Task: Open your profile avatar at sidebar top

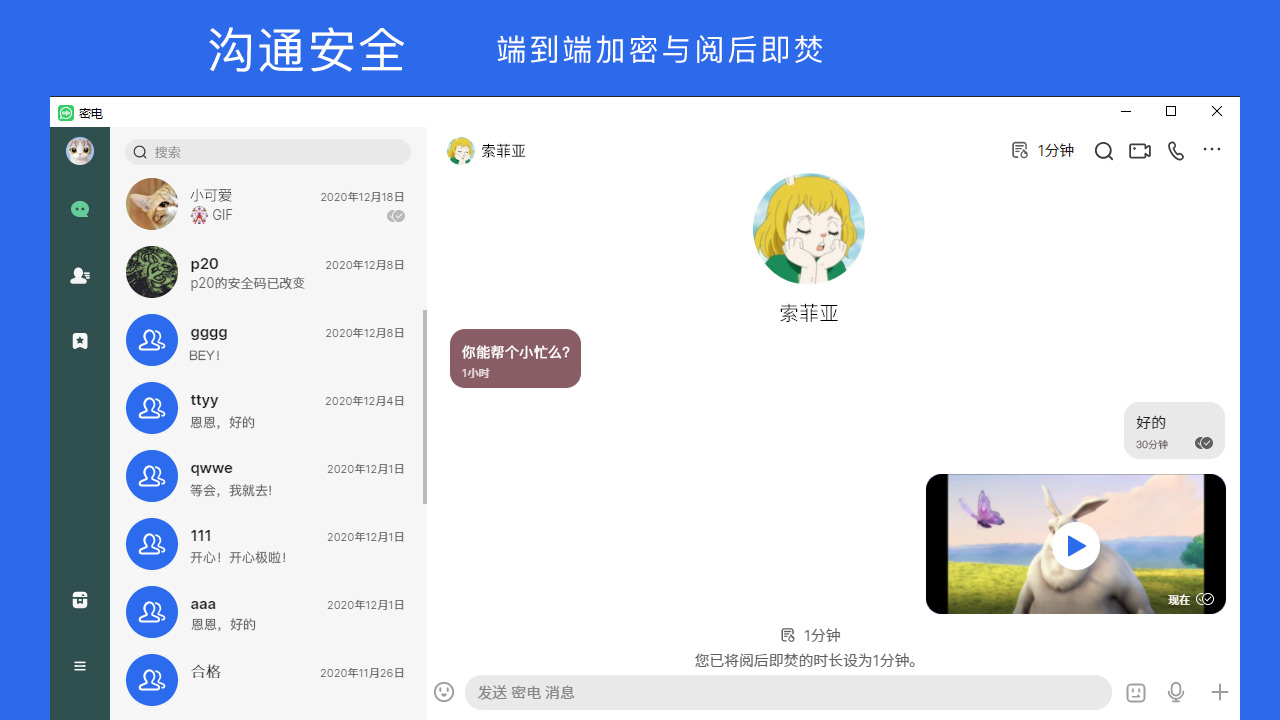Action: click(80, 151)
